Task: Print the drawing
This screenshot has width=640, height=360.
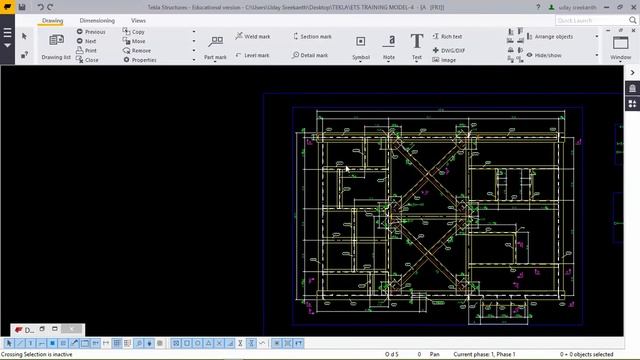Action: click(x=87, y=51)
